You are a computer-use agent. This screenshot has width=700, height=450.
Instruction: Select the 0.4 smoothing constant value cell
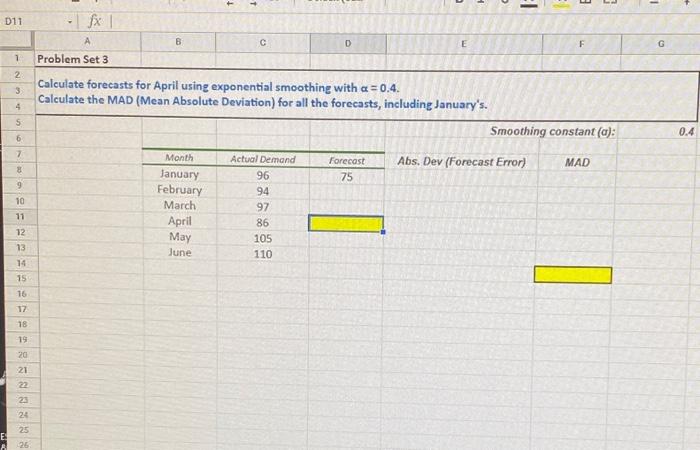tap(686, 132)
